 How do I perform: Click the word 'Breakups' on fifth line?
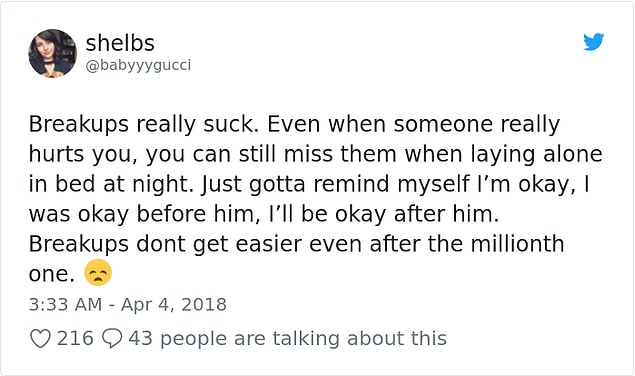79,244
